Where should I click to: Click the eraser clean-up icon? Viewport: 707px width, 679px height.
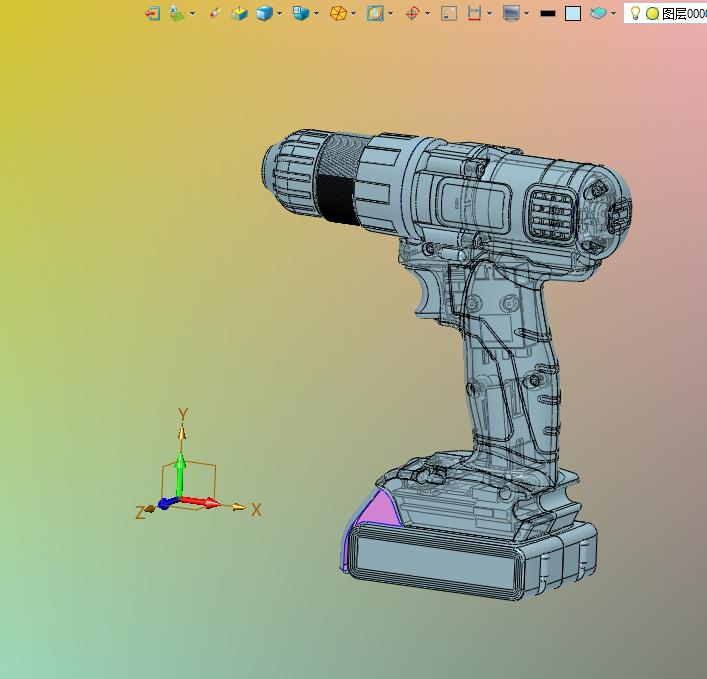(215, 13)
